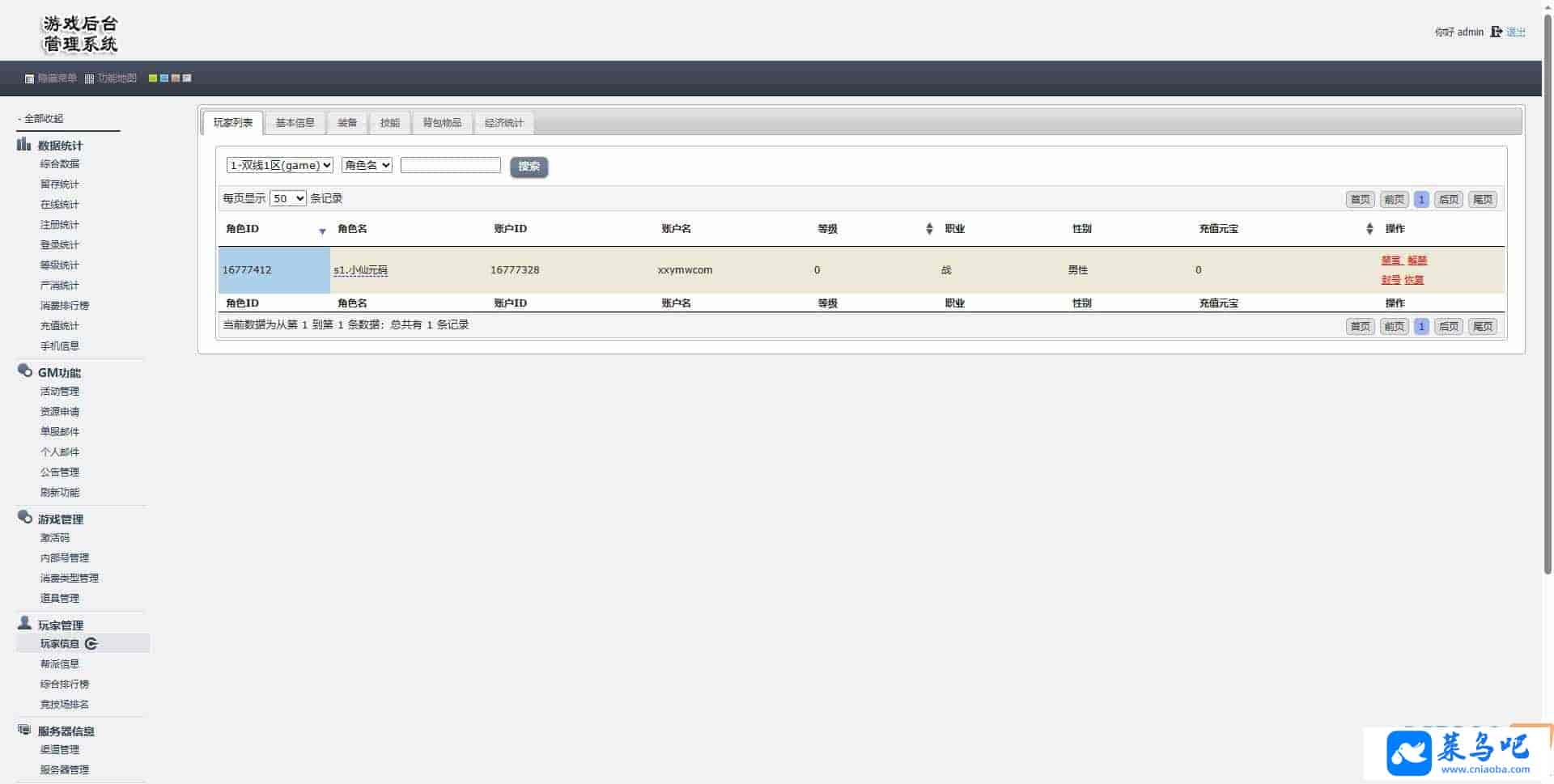This screenshot has width=1554, height=784.
Task: Select the account name cell xxymwcom
Action: (686, 270)
